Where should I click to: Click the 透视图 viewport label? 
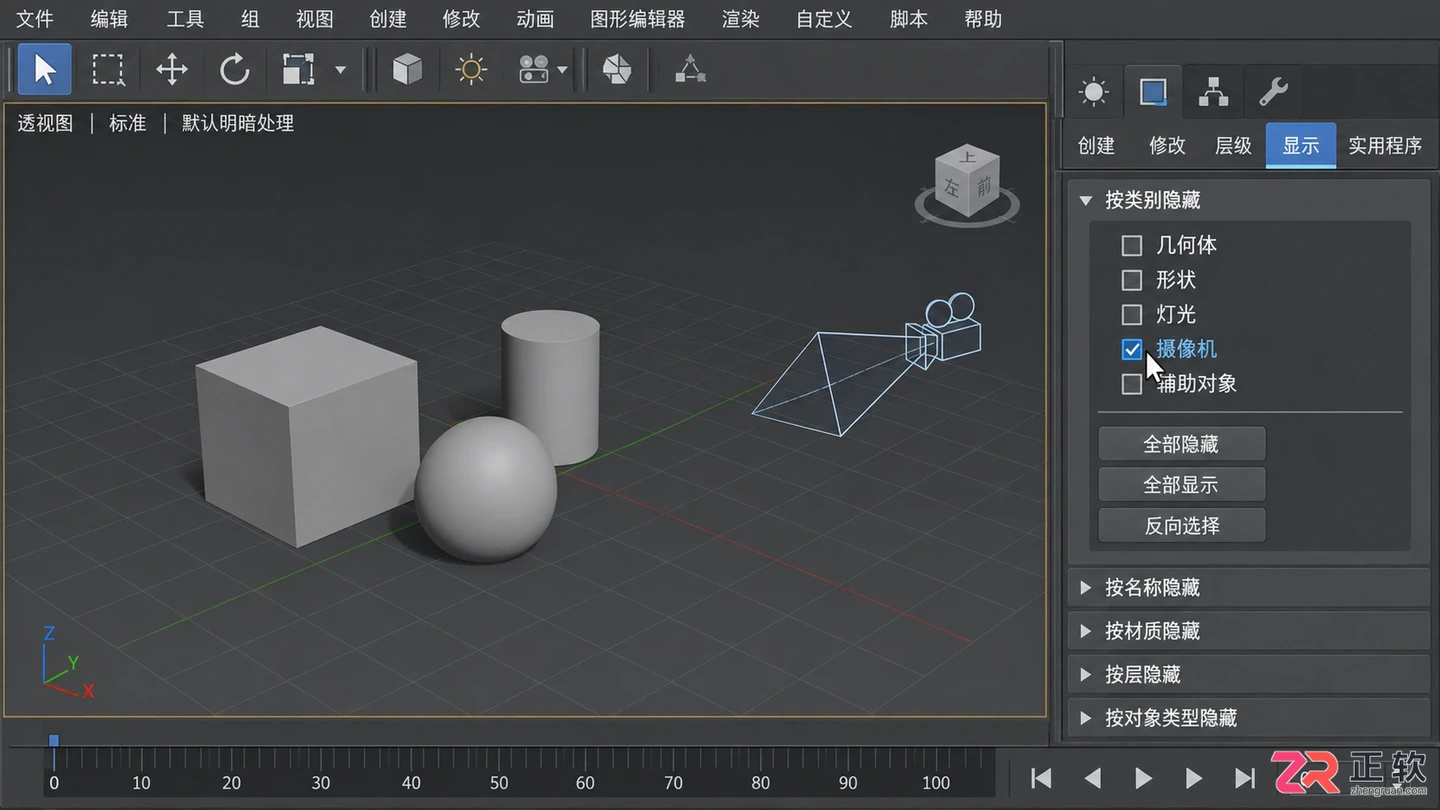[x=46, y=123]
